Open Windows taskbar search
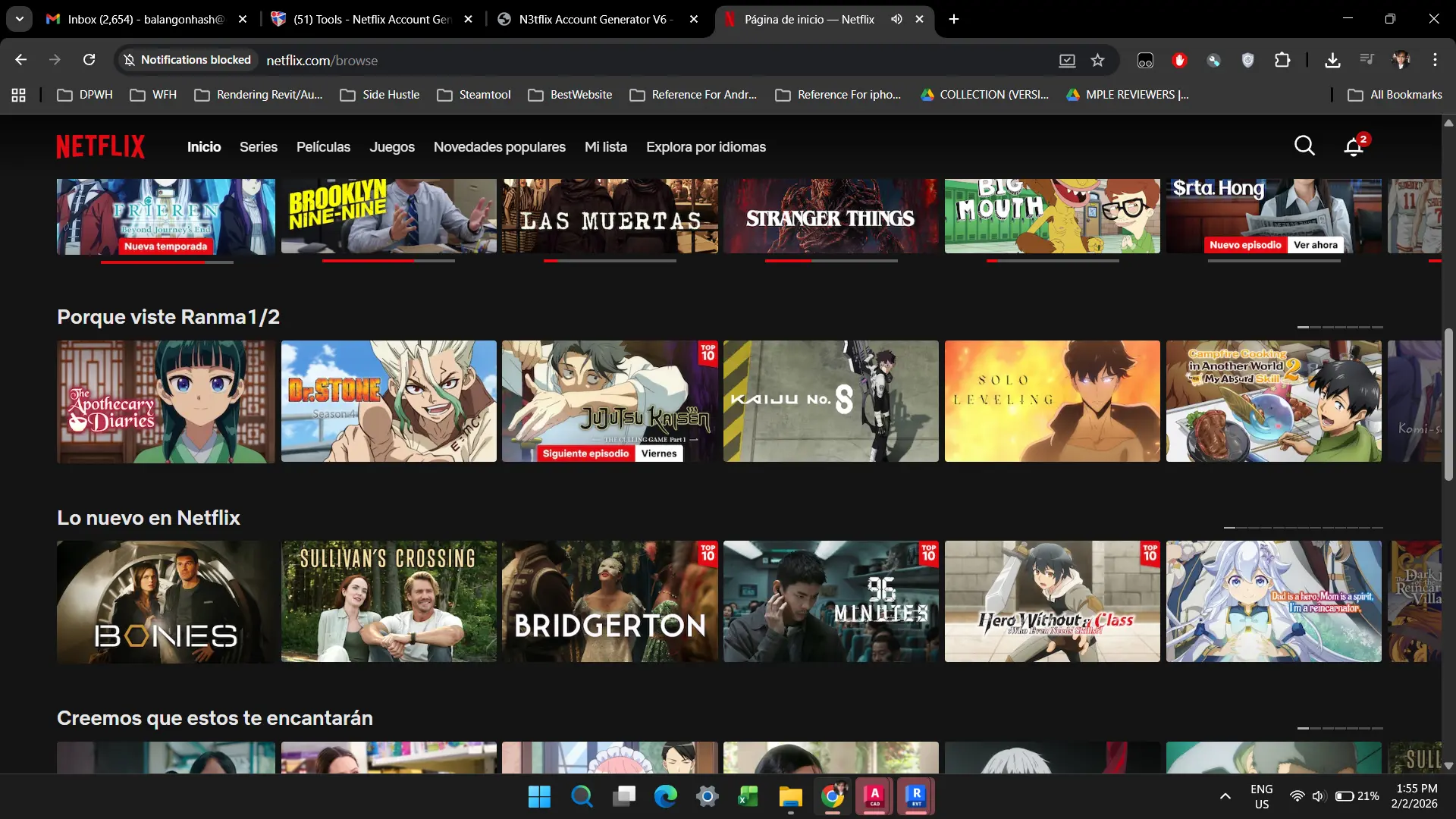 [582, 796]
